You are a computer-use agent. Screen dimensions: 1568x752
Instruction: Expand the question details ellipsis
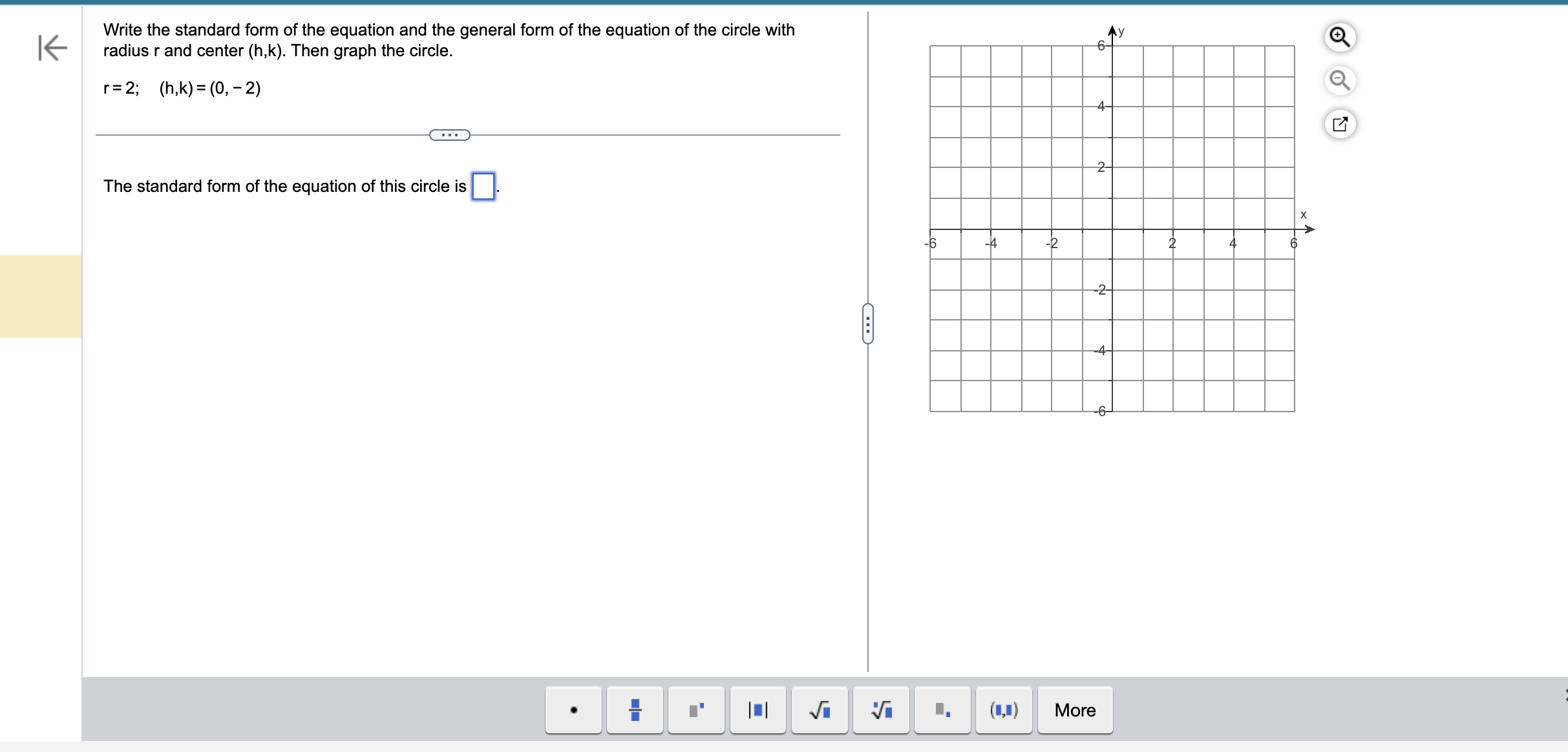point(450,135)
